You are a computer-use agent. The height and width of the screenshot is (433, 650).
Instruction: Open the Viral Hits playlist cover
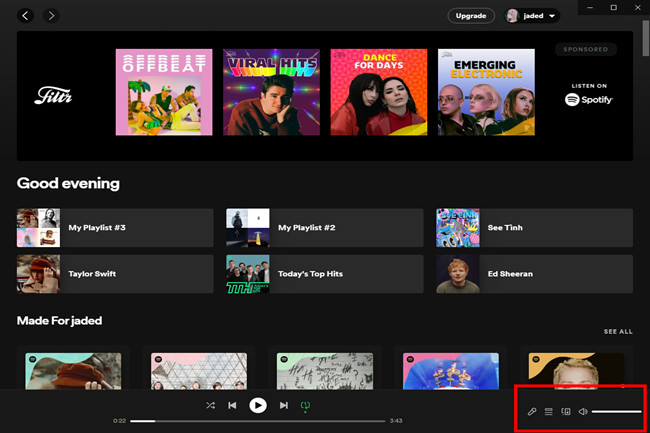click(272, 92)
